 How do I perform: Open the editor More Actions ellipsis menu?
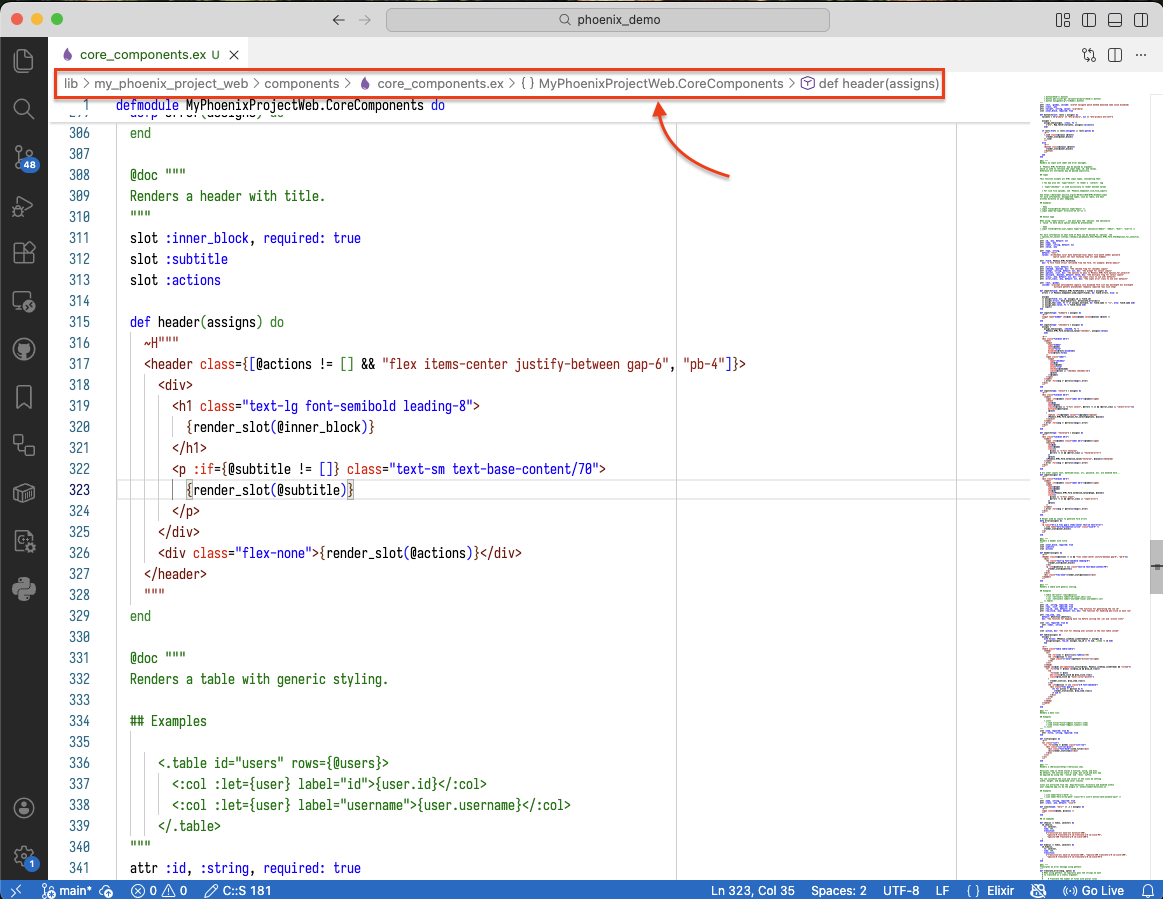(x=1141, y=54)
